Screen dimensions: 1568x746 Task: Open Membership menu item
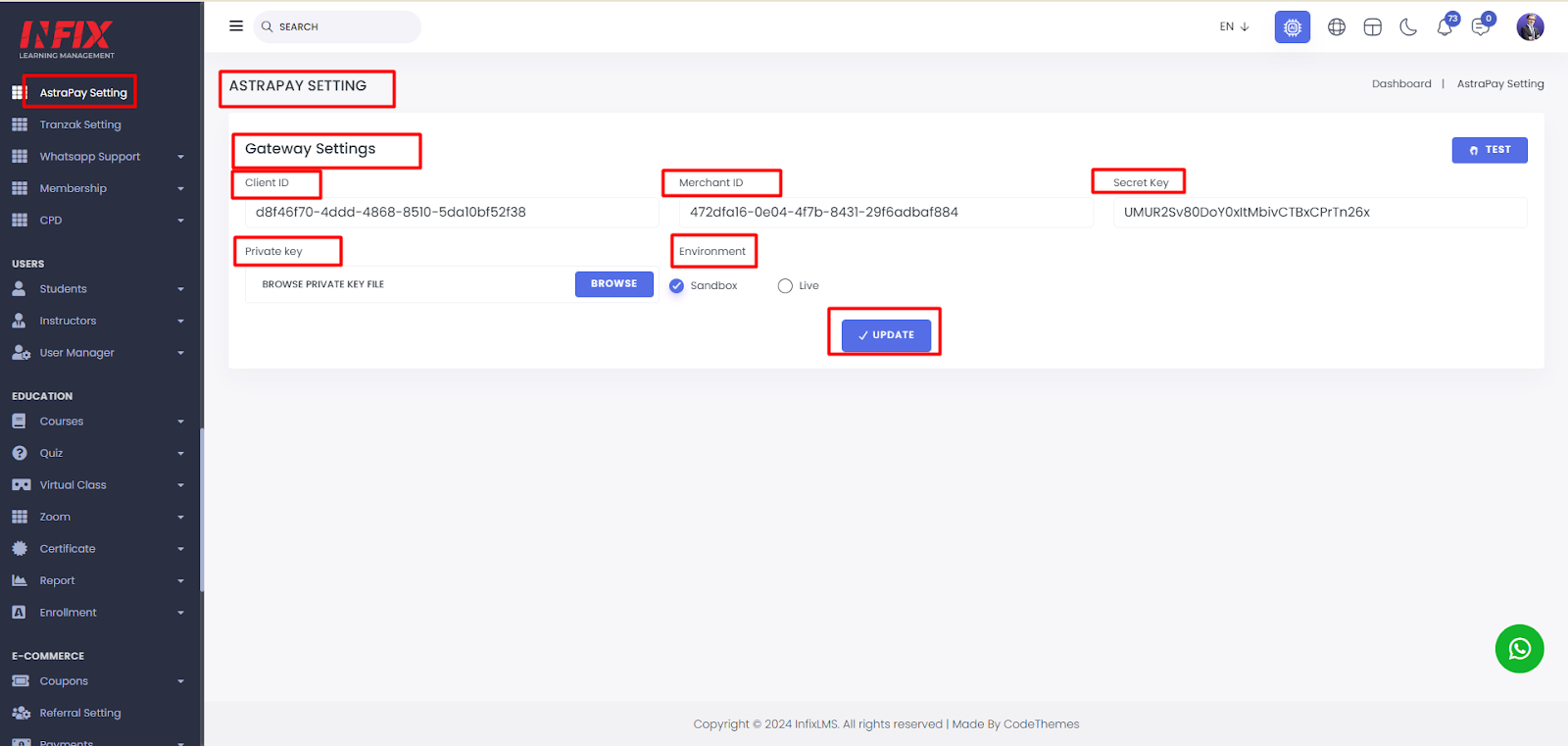pyautogui.click(x=73, y=188)
